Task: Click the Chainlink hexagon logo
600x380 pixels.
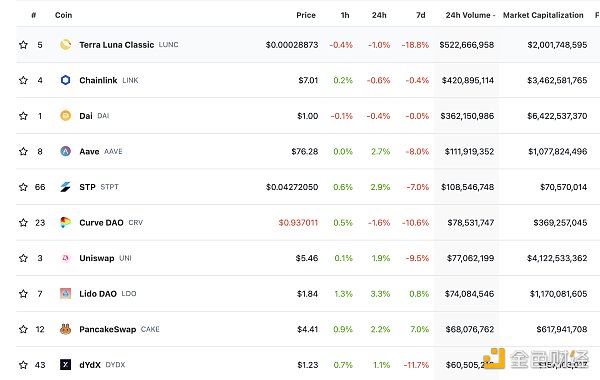Action: (65, 80)
